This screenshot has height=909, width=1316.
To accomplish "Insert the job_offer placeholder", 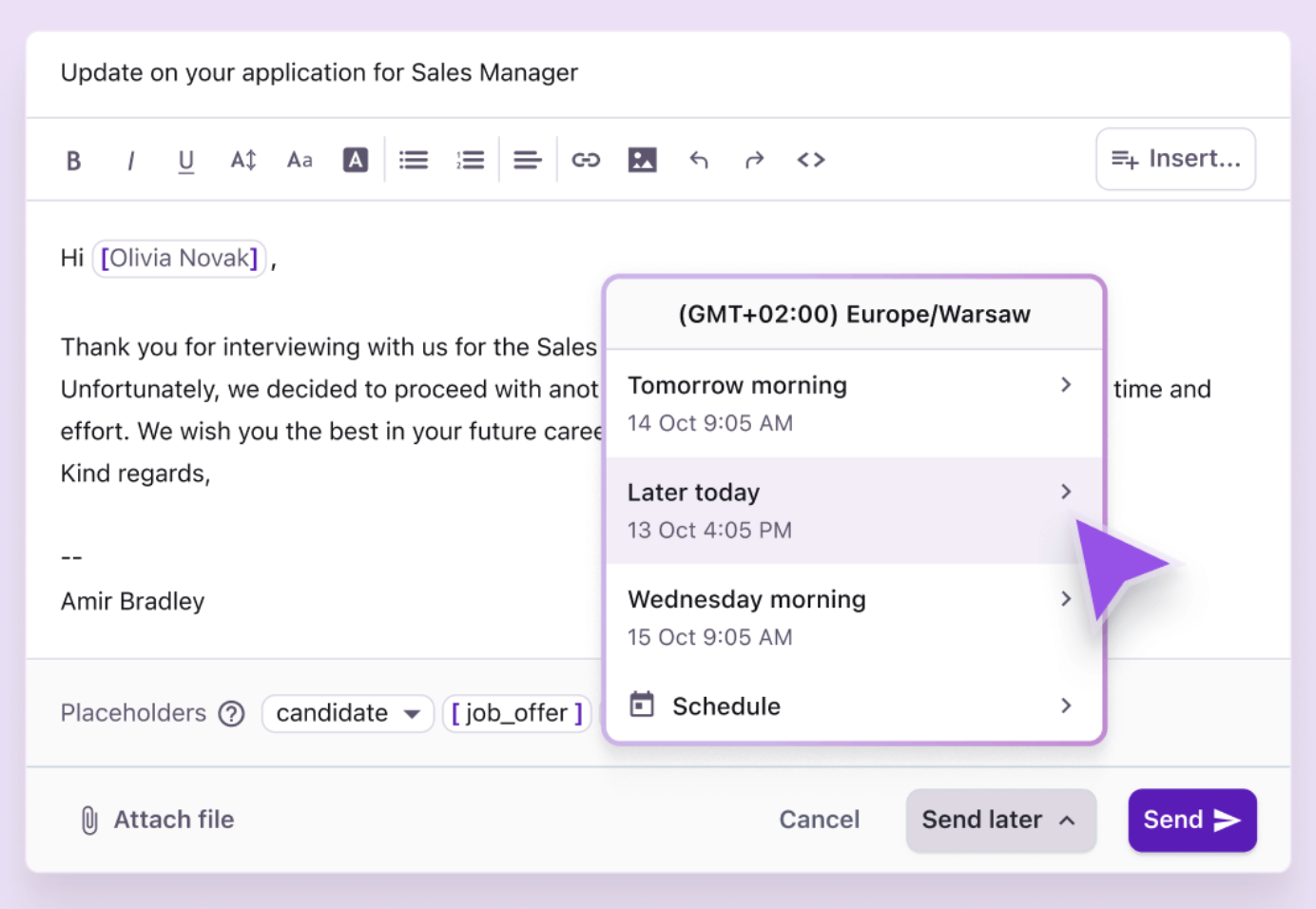I will 517,713.
